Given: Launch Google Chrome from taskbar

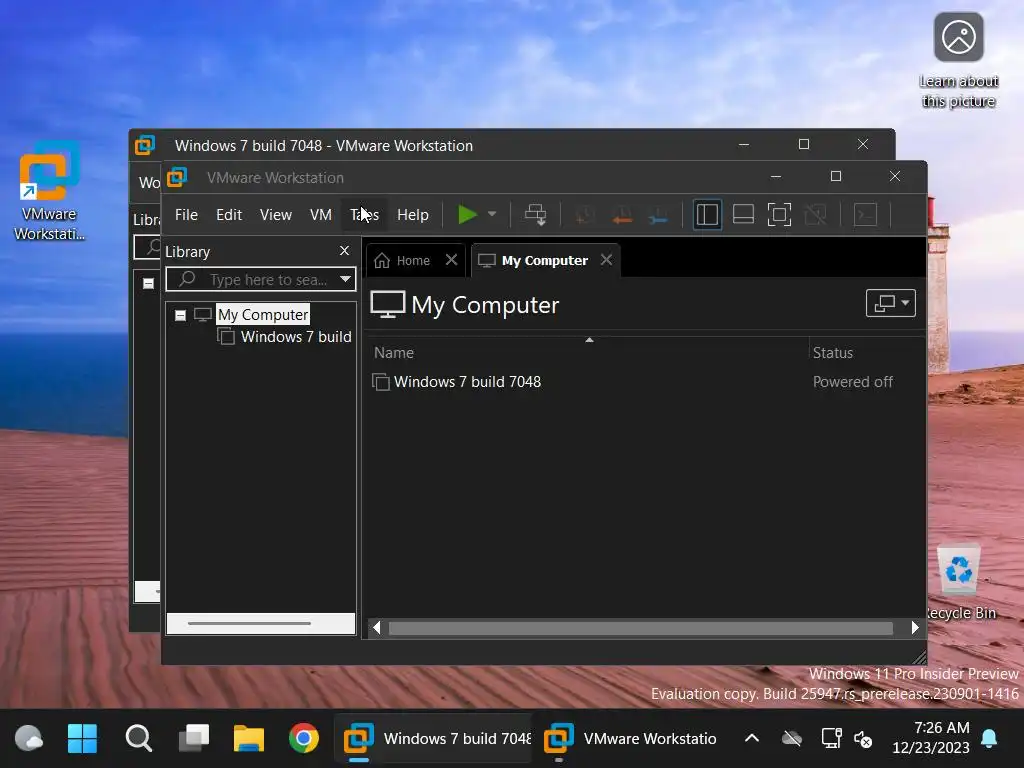Looking at the screenshot, I should (x=304, y=739).
